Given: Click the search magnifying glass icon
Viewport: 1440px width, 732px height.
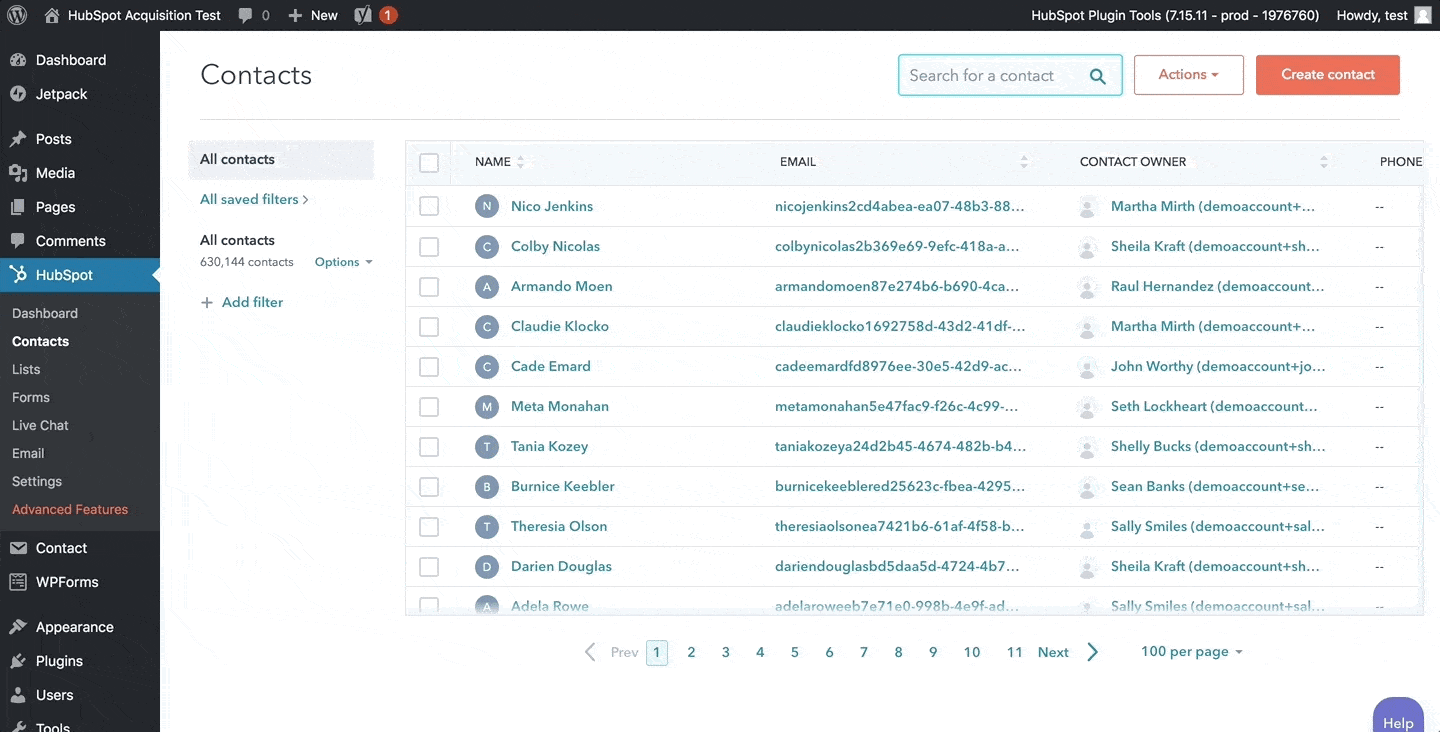Looking at the screenshot, I should 1098,75.
